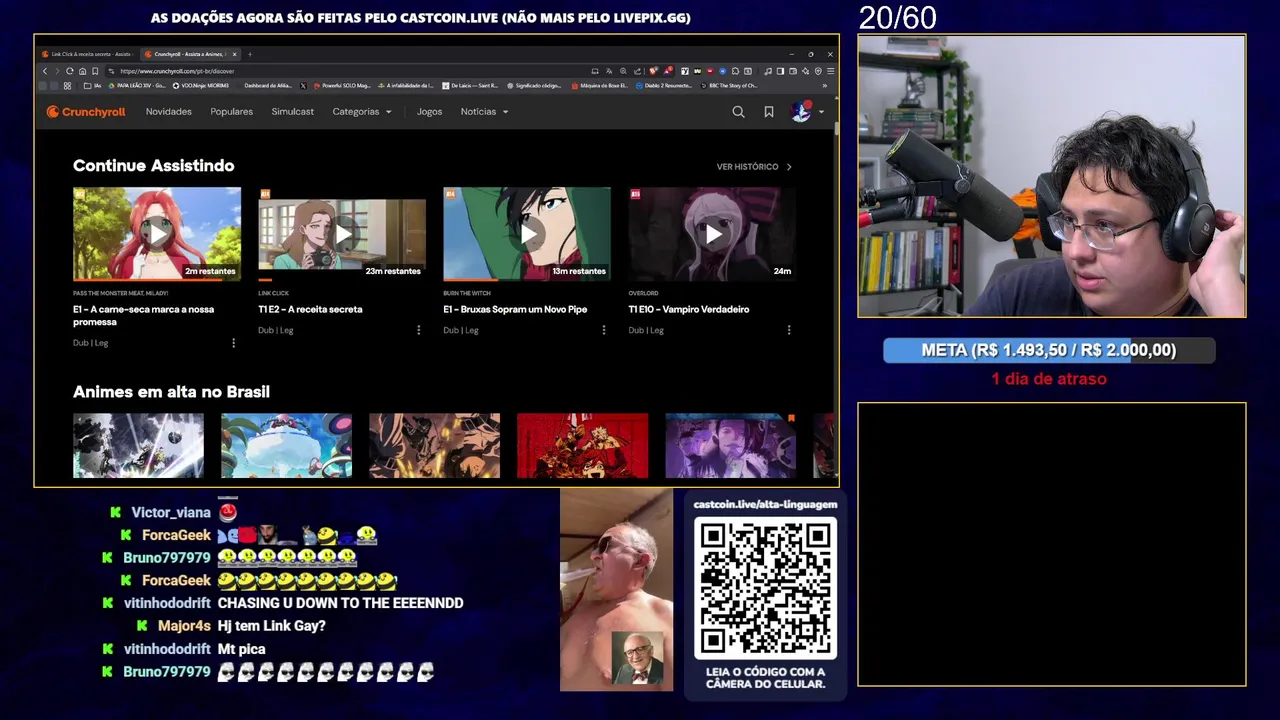
Task: Open Brave Rewards triangle icon
Action: (x=668, y=71)
